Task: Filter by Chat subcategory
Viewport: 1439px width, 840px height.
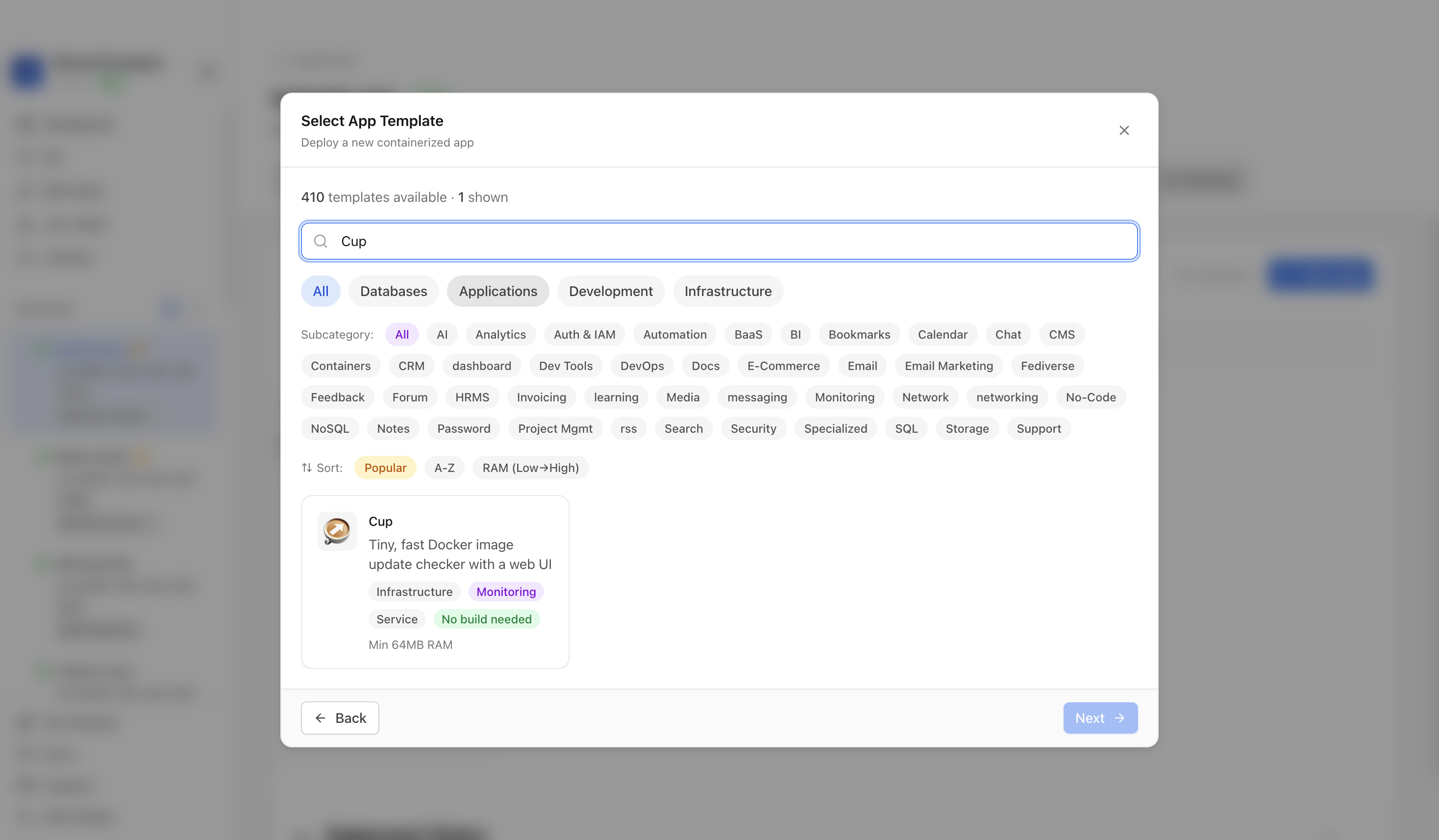Action: pos(1008,335)
